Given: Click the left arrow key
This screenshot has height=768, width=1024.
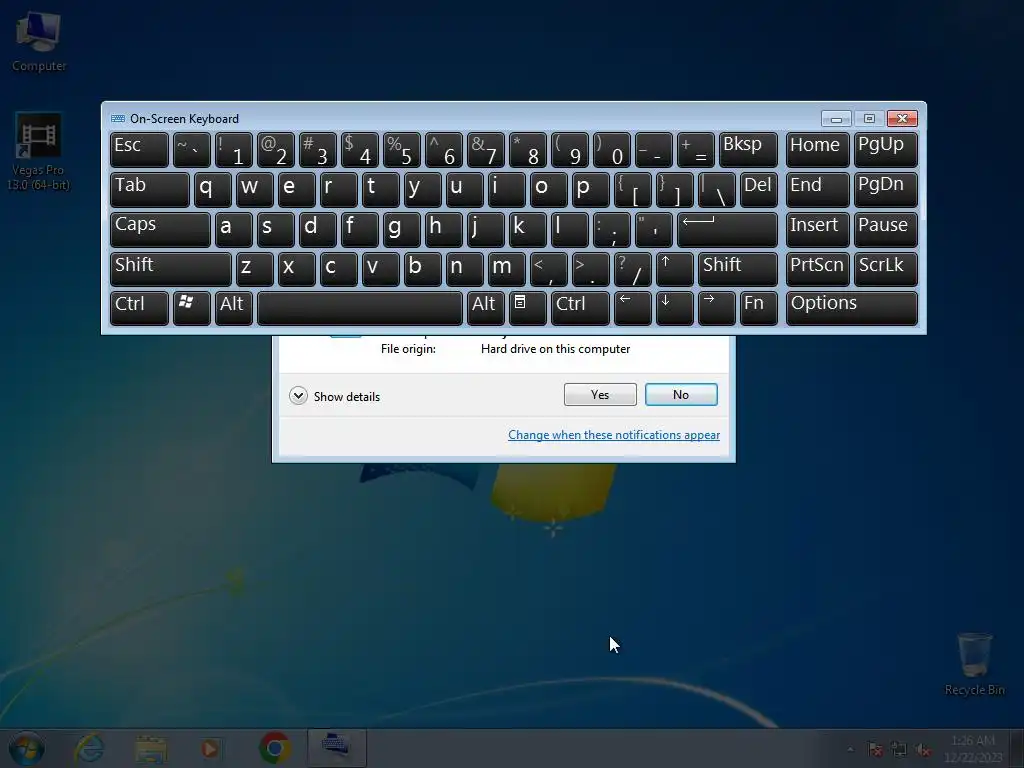Looking at the screenshot, I should pos(632,308).
